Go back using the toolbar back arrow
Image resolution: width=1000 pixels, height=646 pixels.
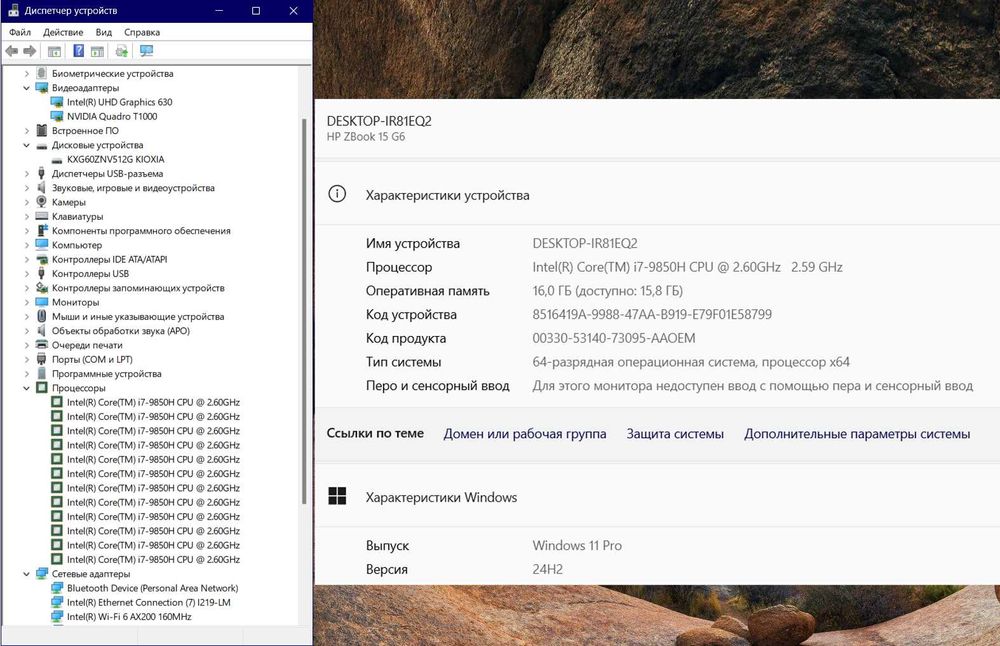[11, 51]
